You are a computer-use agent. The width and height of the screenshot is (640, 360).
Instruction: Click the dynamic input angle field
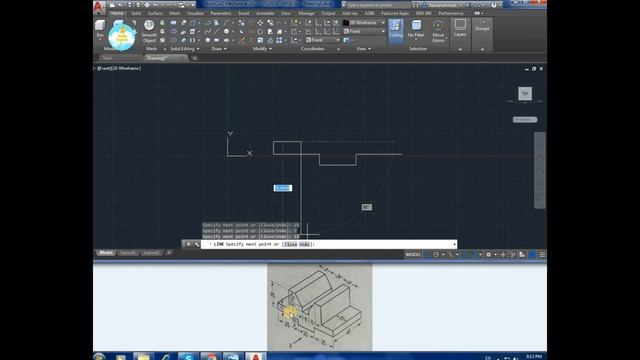(367, 207)
